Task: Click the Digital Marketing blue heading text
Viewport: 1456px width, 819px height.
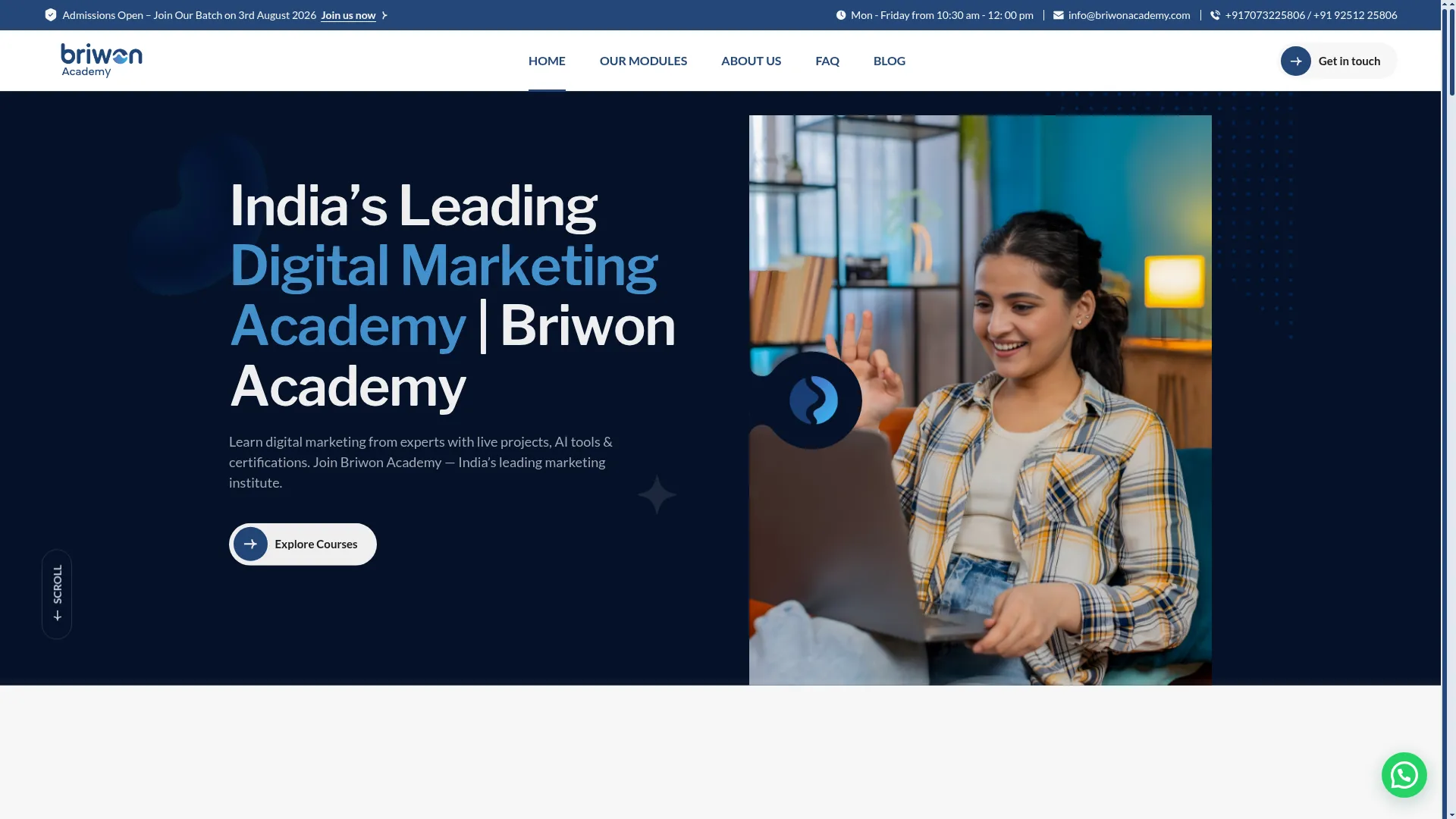Action: 444,265
